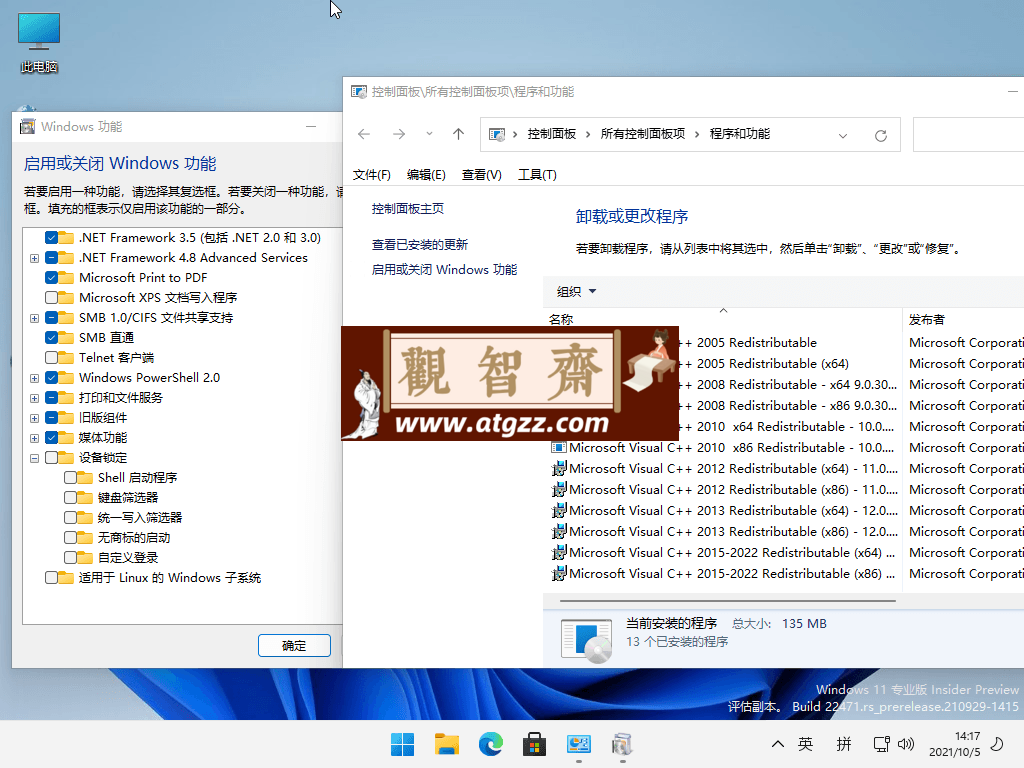Select Visual C++ 2010 x86 Redistributable icon
The image size is (1024, 768).
[558, 448]
